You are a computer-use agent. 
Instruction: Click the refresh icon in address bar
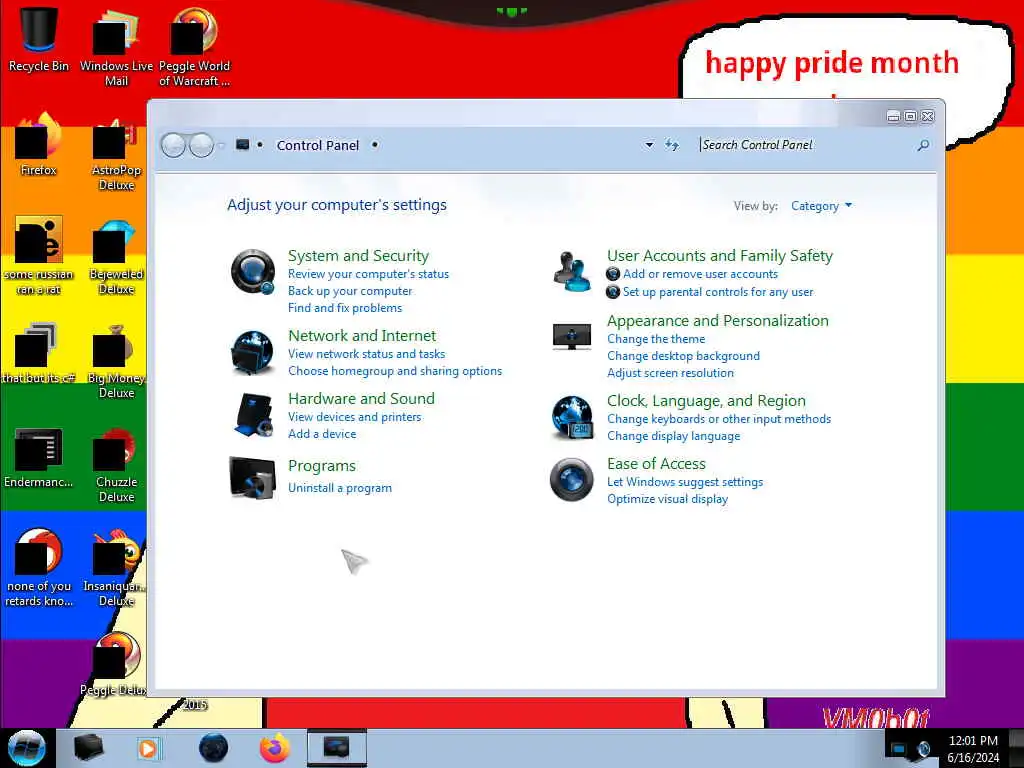pyautogui.click(x=671, y=145)
